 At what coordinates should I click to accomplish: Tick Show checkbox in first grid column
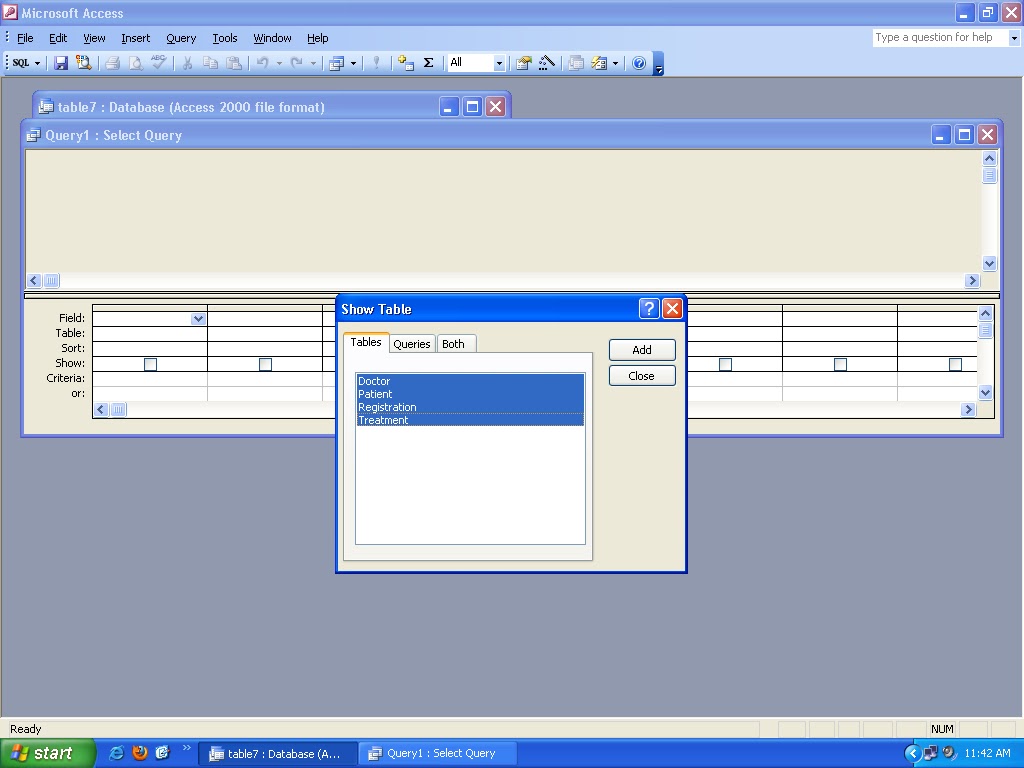(x=150, y=364)
